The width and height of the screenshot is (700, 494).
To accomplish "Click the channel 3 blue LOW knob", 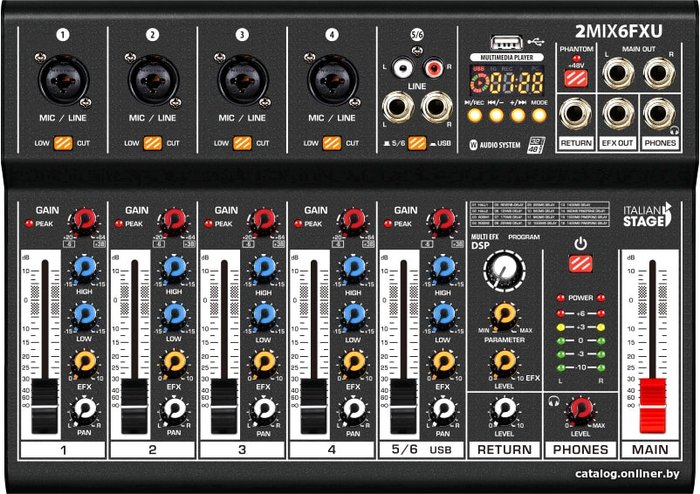I will pos(264,313).
